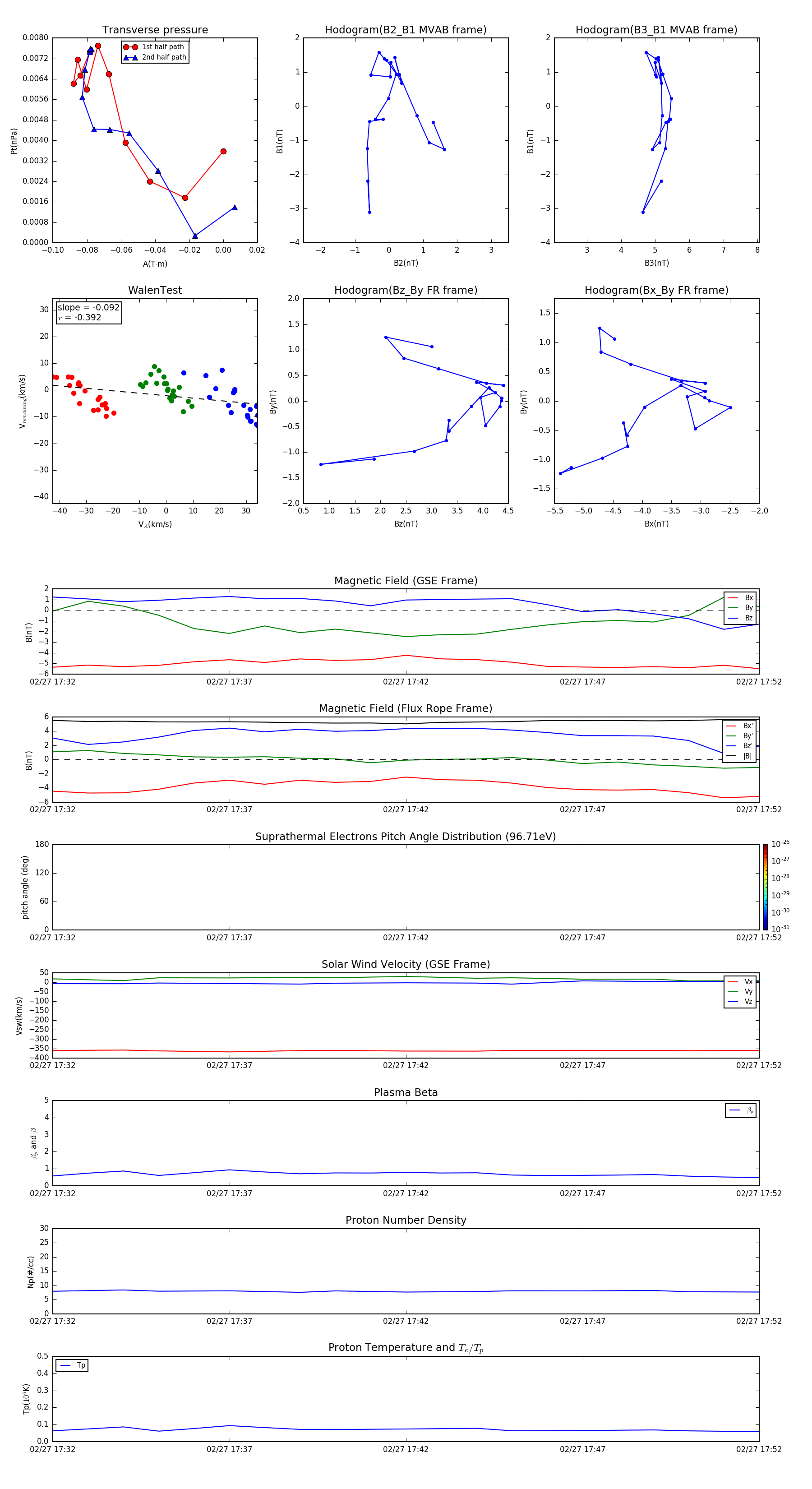Click the 'Proton Temperature and Te/Tp' title
Viewport: 812px width, 1489px height.
pos(406,1348)
